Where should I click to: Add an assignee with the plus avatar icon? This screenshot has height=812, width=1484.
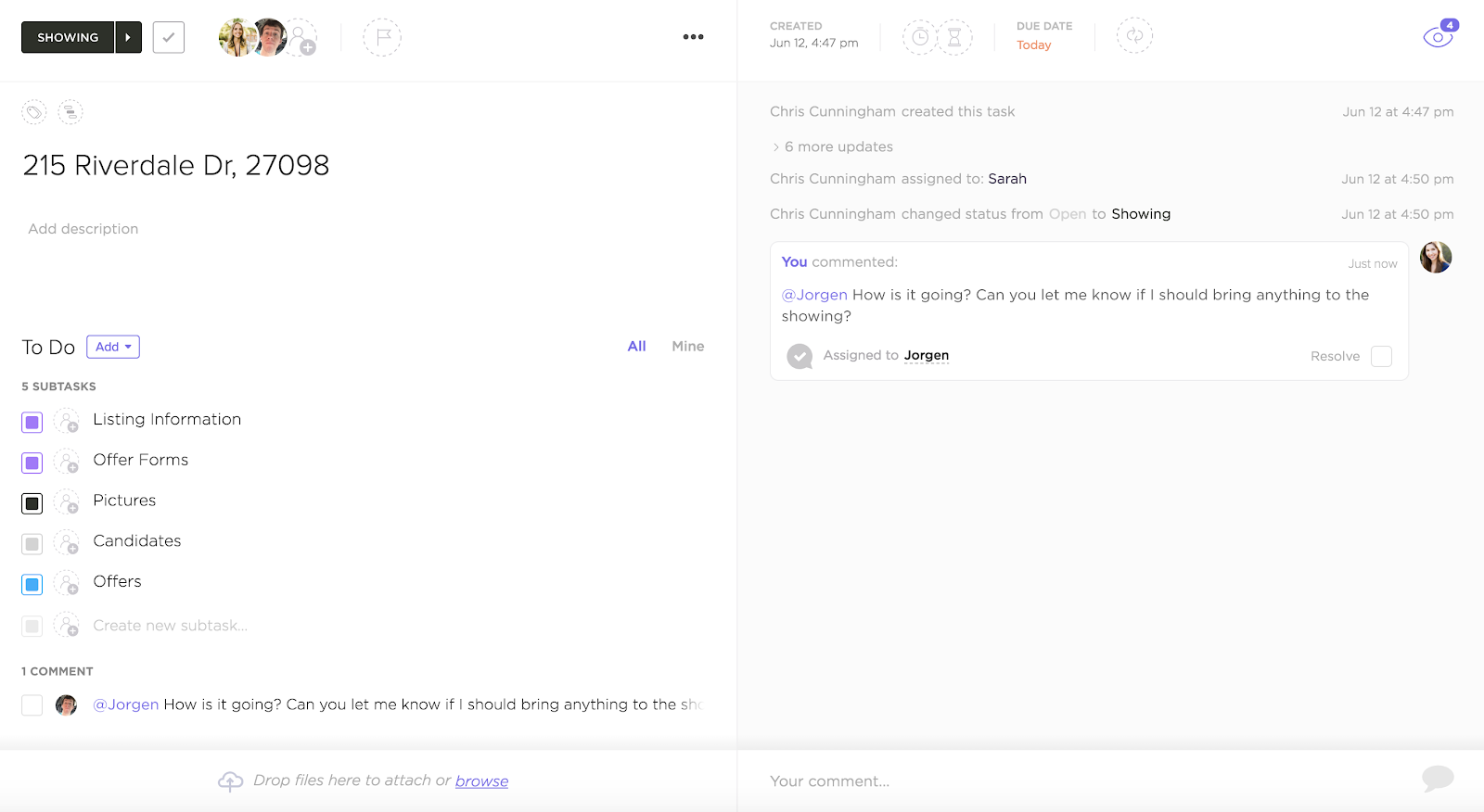pos(301,38)
